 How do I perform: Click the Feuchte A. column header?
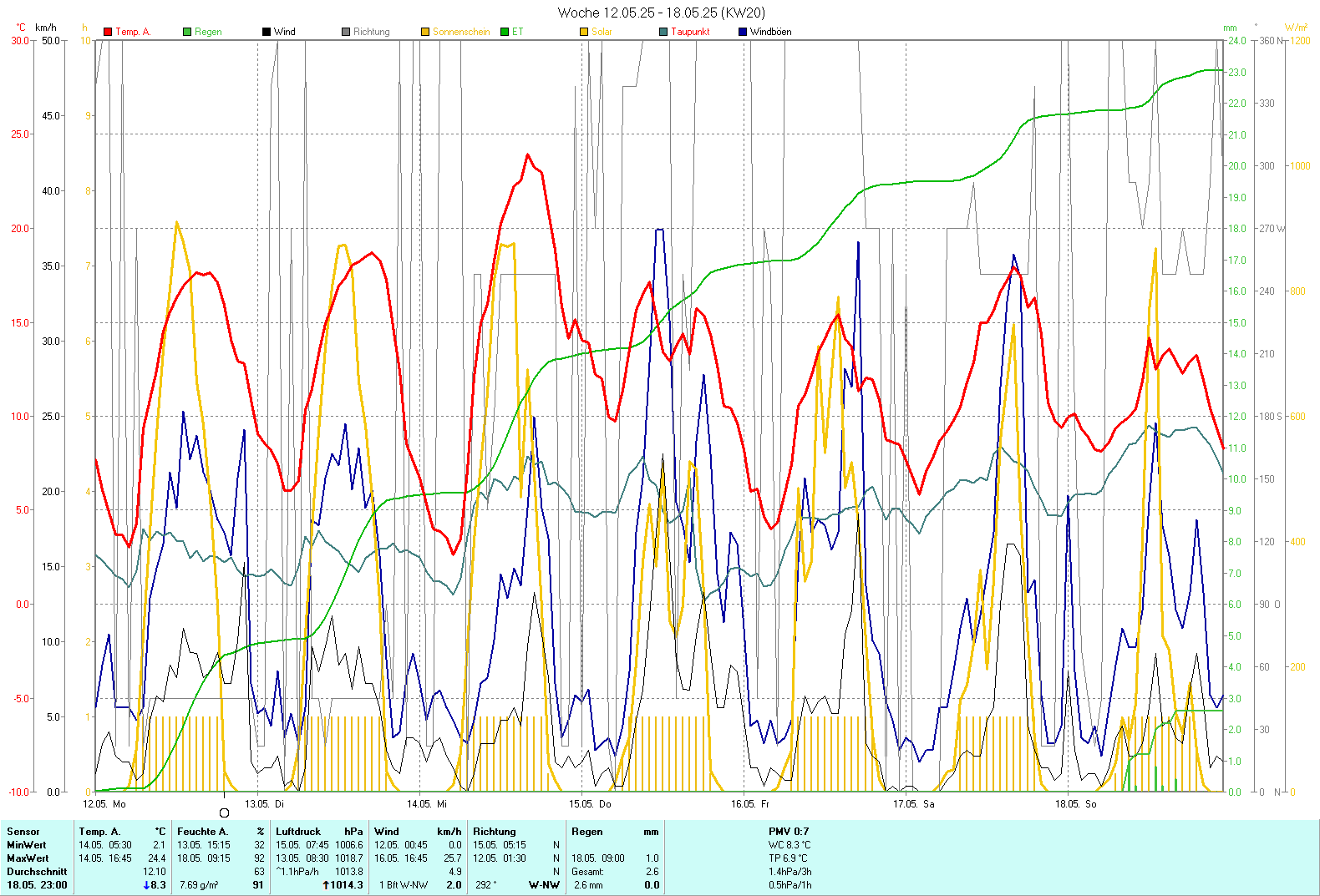pos(203,832)
